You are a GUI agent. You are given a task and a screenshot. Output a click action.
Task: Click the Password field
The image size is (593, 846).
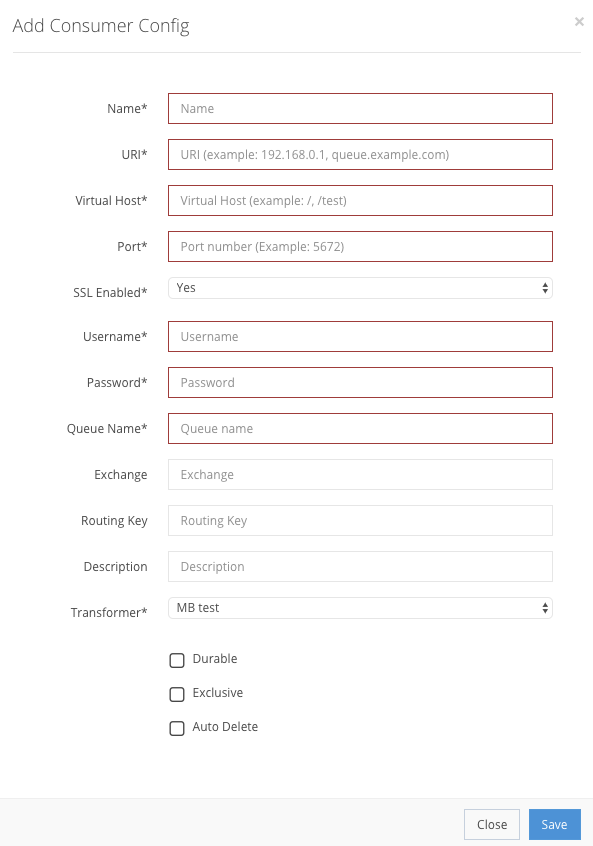360,383
